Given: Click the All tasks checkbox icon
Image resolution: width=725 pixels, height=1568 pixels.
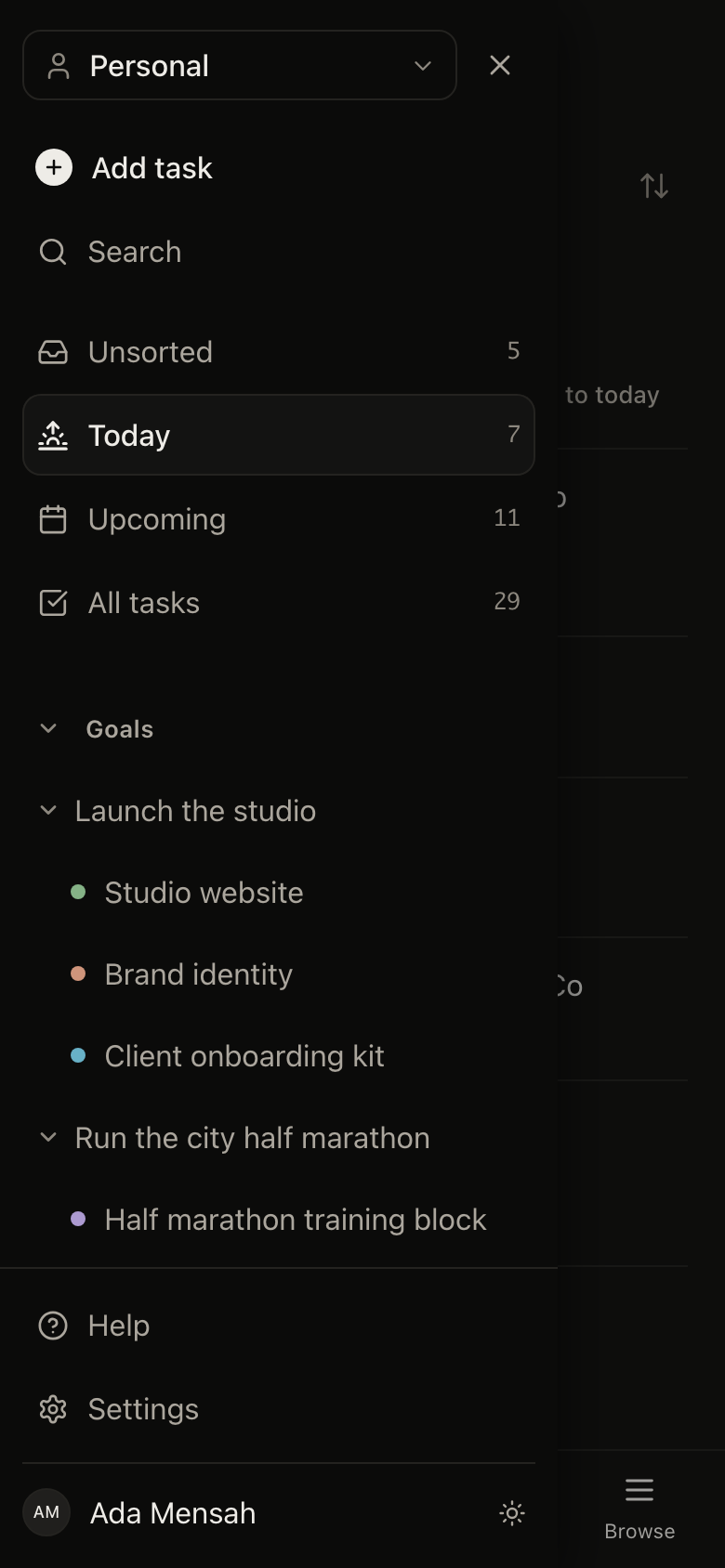Looking at the screenshot, I should [x=53, y=603].
